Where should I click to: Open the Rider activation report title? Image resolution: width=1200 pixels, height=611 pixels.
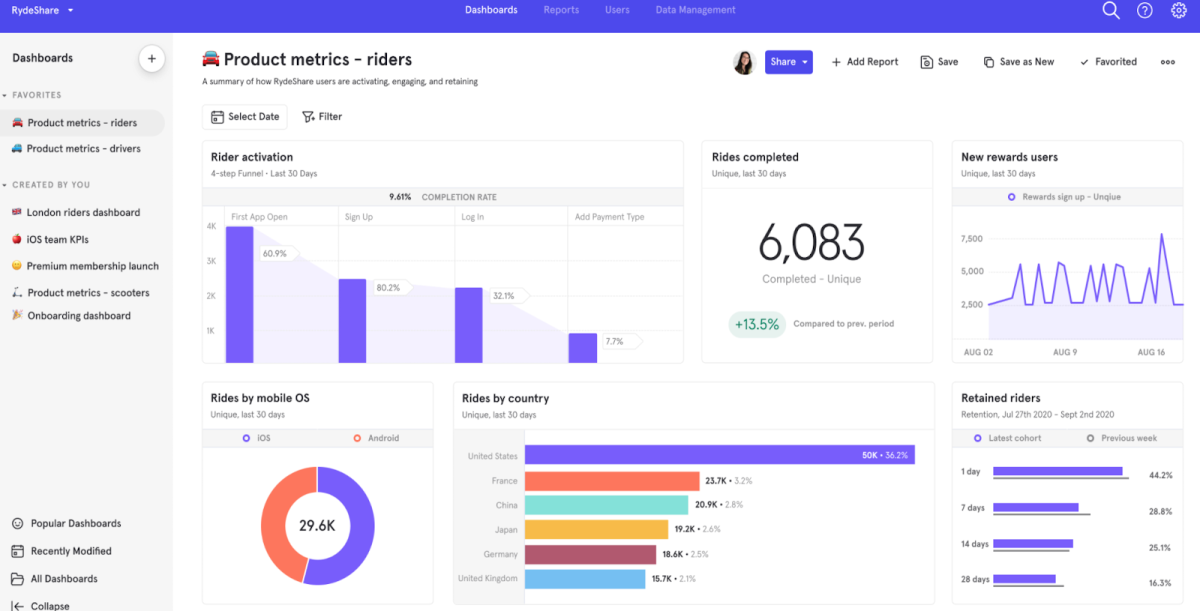252,157
